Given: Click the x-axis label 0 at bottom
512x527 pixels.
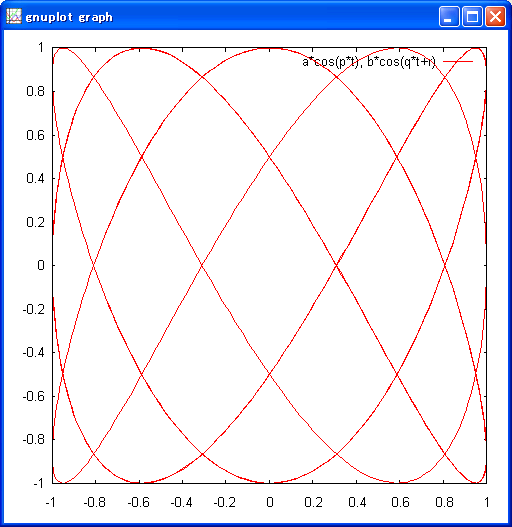Looking at the screenshot, I should [x=270, y=502].
